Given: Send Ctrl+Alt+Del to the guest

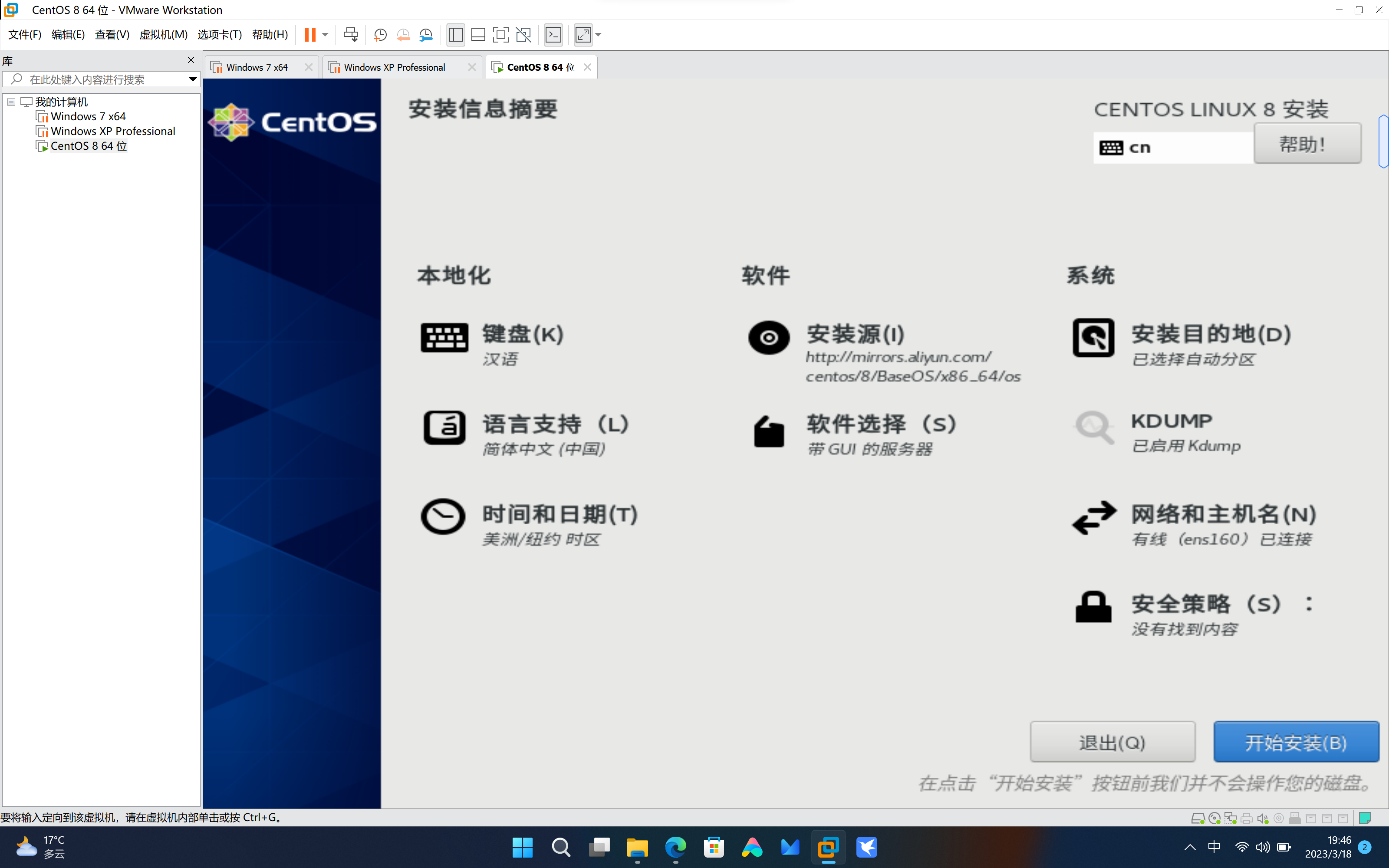Looking at the screenshot, I should point(351,34).
